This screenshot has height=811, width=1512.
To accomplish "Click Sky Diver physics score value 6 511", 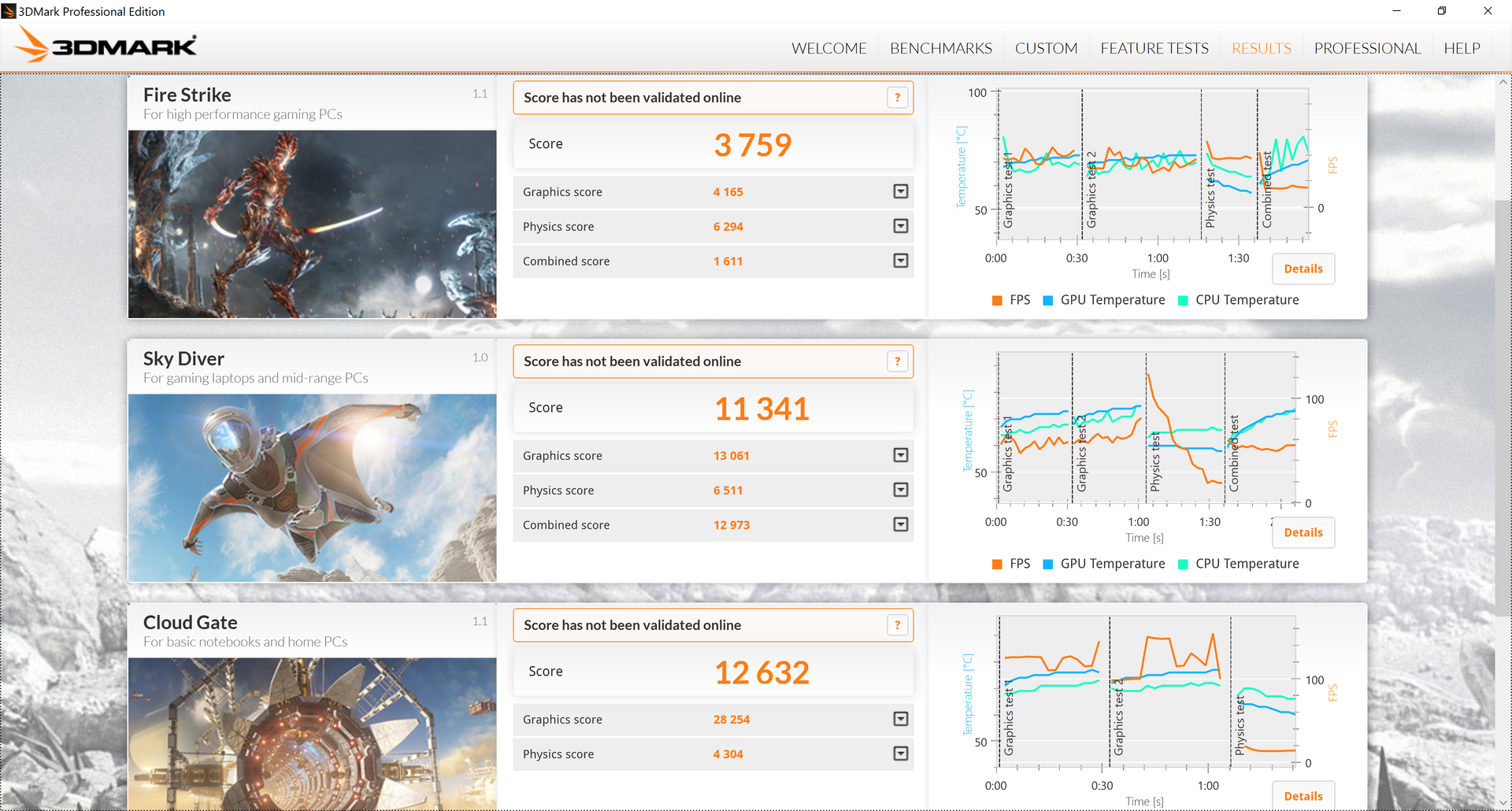I will [x=728, y=491].
